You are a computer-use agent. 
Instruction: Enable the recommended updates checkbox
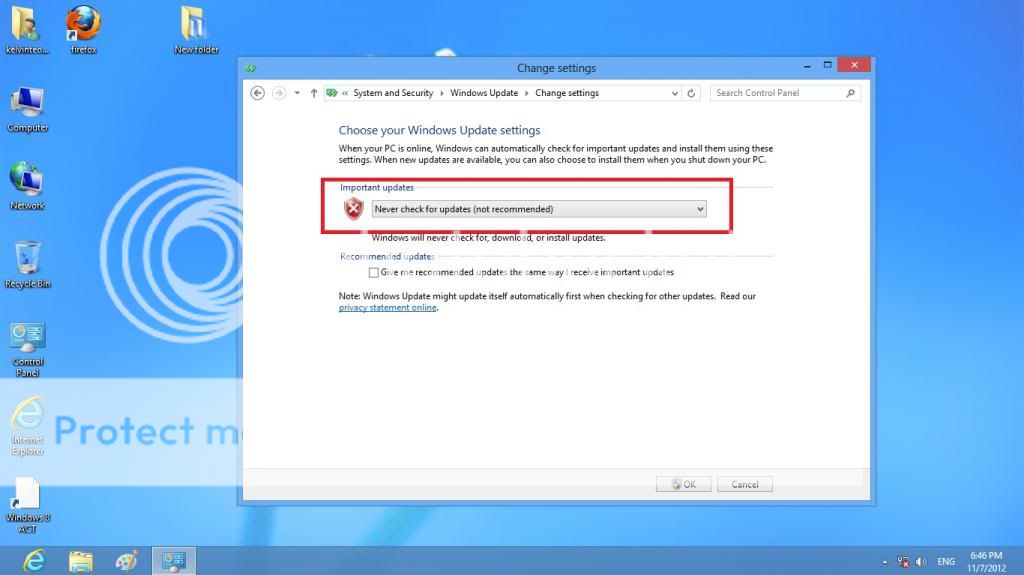coord(374,272)
